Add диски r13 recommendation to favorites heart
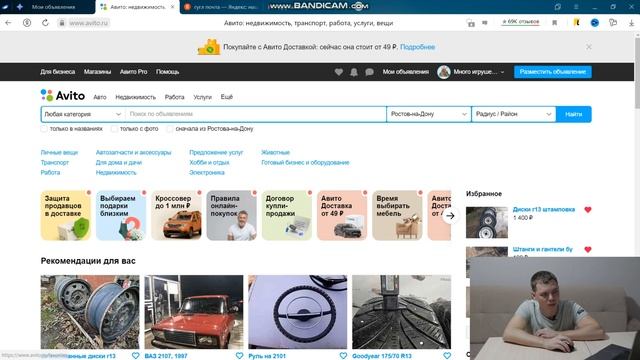This screenshot has width=640, height=360. [136, 356]
